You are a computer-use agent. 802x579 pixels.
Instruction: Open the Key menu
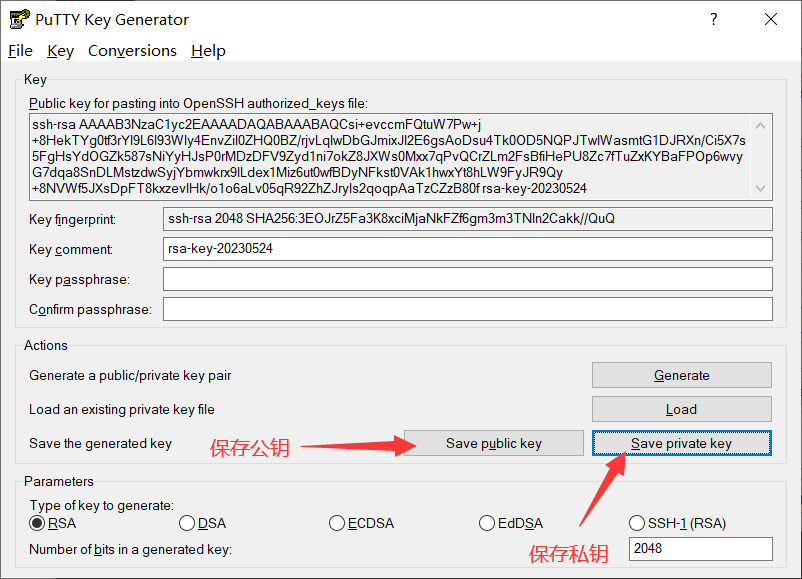[x=60, y=51]
